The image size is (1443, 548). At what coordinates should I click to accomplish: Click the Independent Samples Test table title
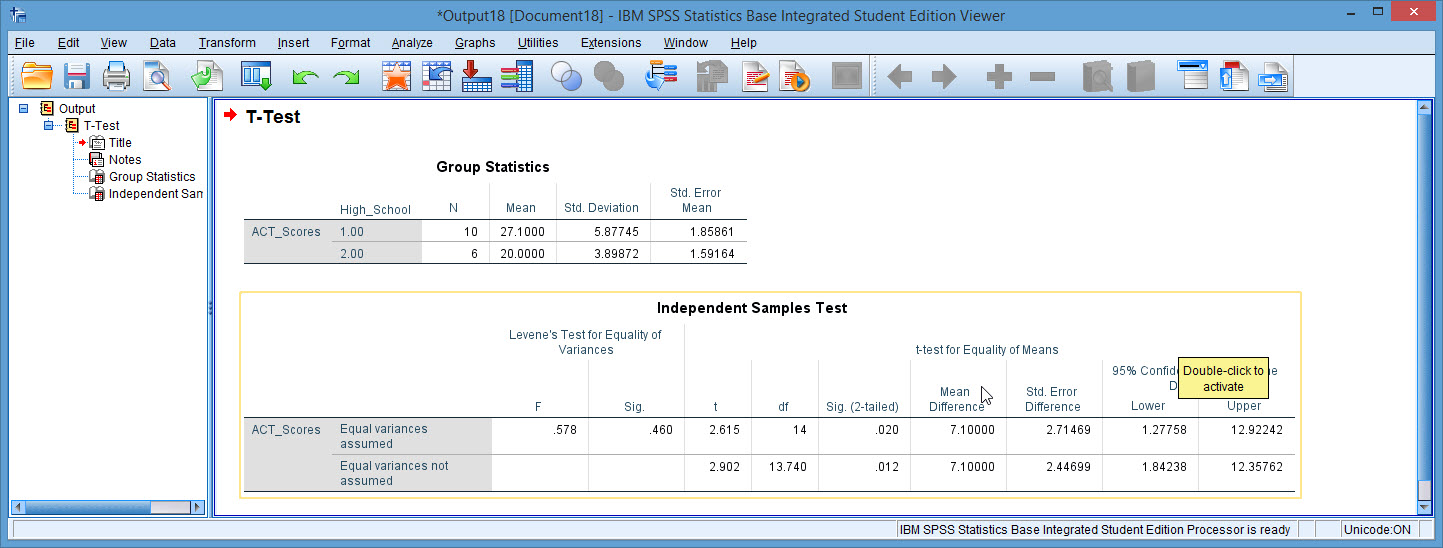coord(752,308)
